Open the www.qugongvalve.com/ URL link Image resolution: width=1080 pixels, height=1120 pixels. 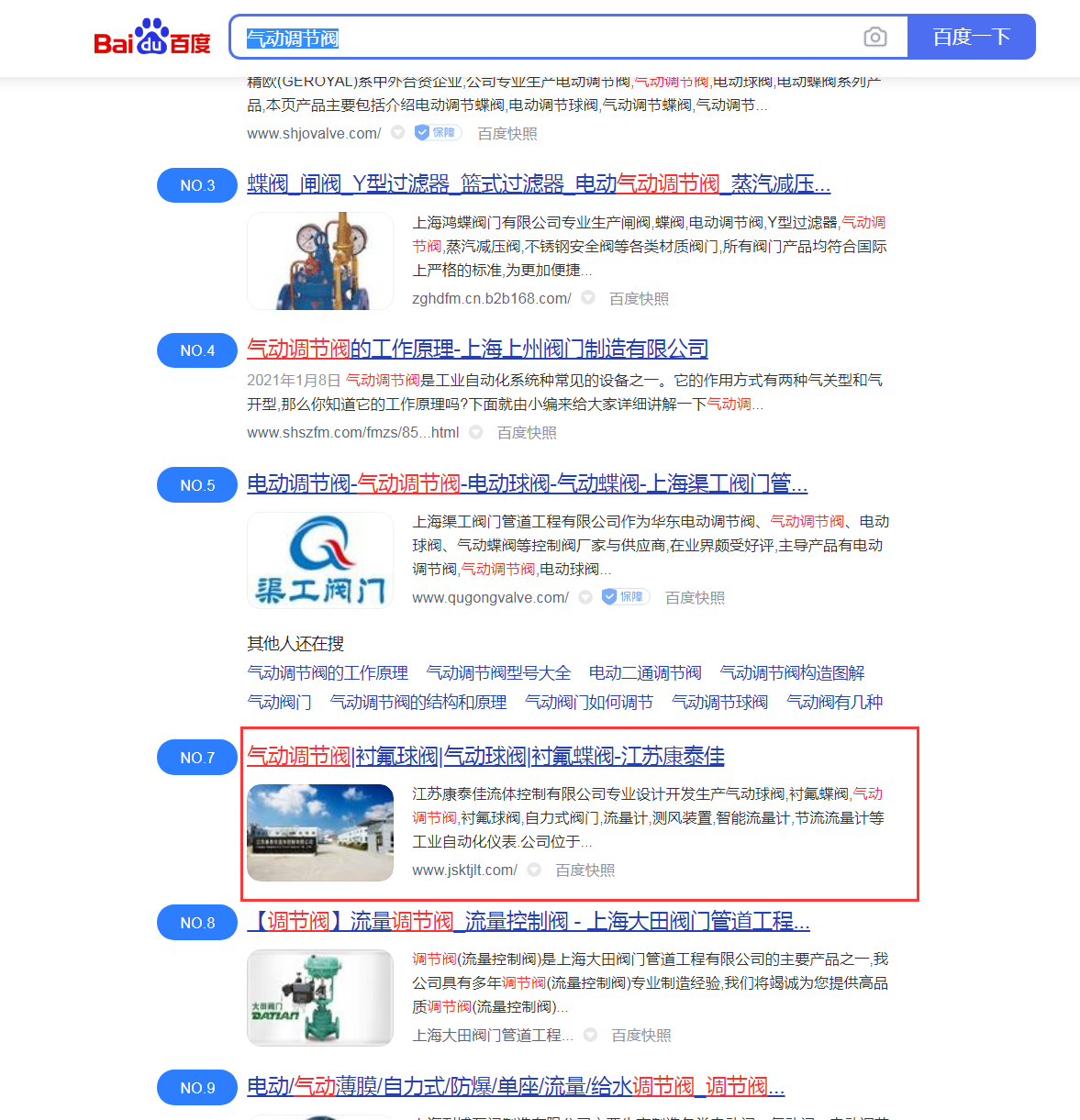pyautogui.click(x=491, y=597)
